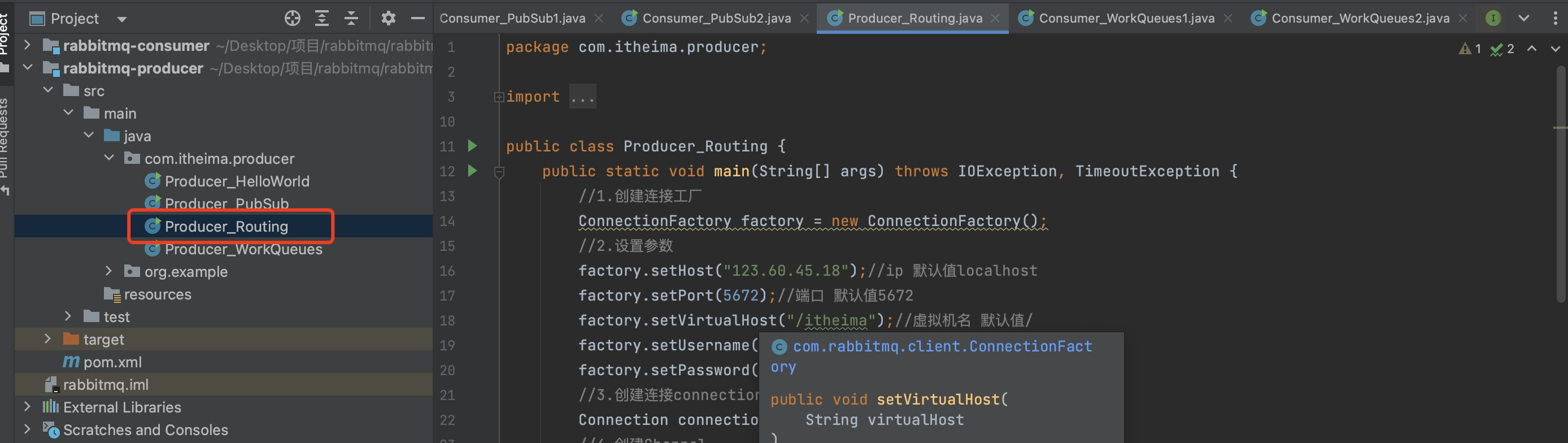This screenshot has height=443, width=1568.
Task: Open Project panel settings gear
Action: 389,18
